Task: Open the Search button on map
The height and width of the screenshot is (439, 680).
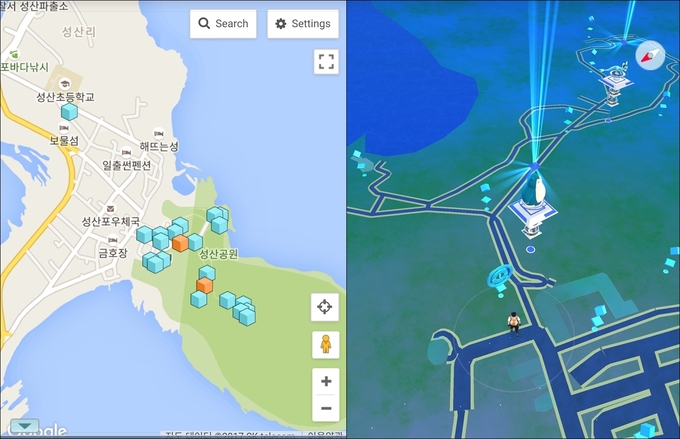Action: [223, 23]
